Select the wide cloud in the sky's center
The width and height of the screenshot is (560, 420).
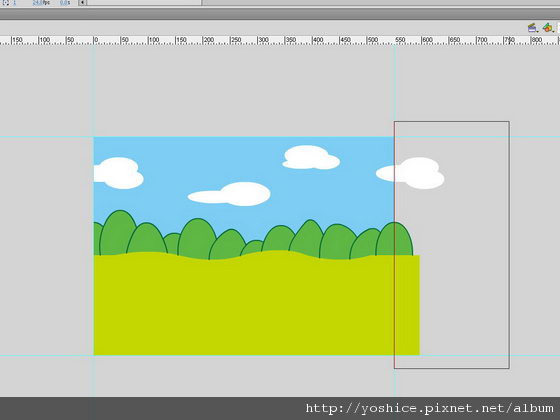[229, 194]
